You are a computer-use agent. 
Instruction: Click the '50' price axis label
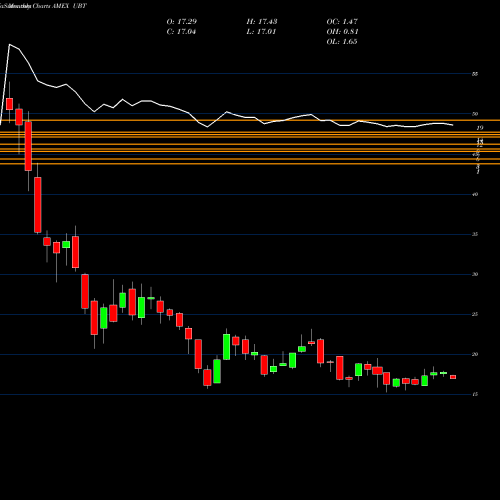click(x=475, y=114)
